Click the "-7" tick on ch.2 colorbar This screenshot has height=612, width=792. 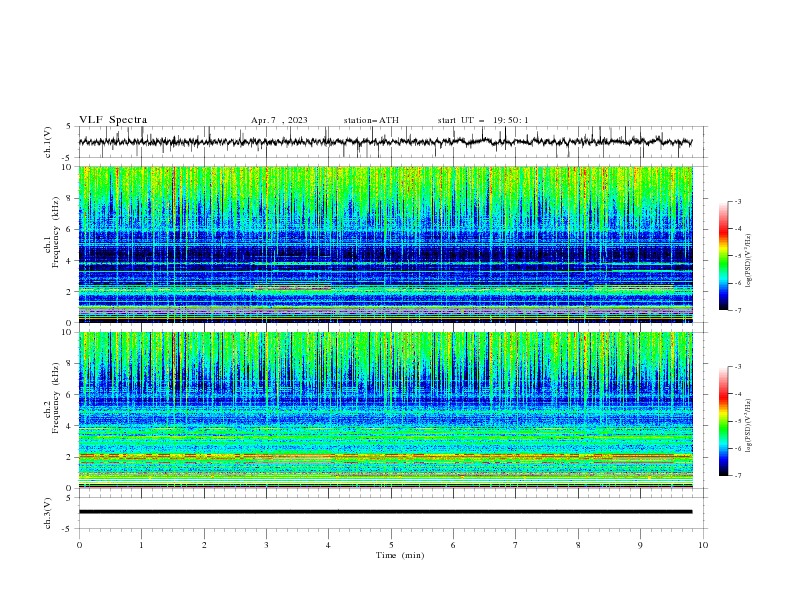738,475
